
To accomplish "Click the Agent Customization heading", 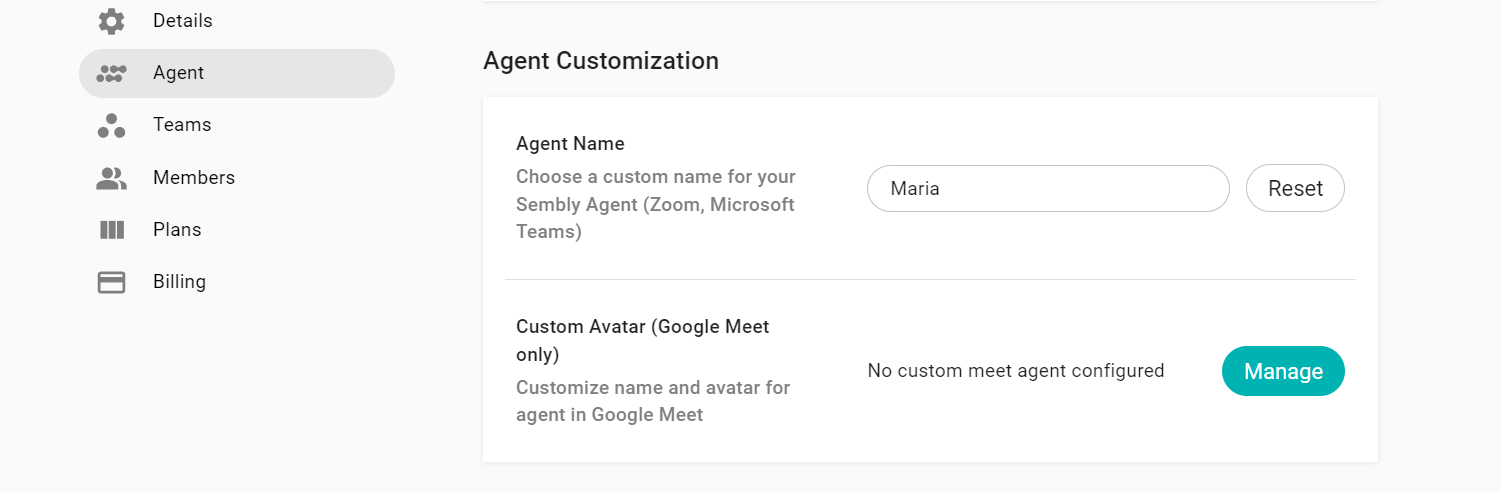I will 601,61.
